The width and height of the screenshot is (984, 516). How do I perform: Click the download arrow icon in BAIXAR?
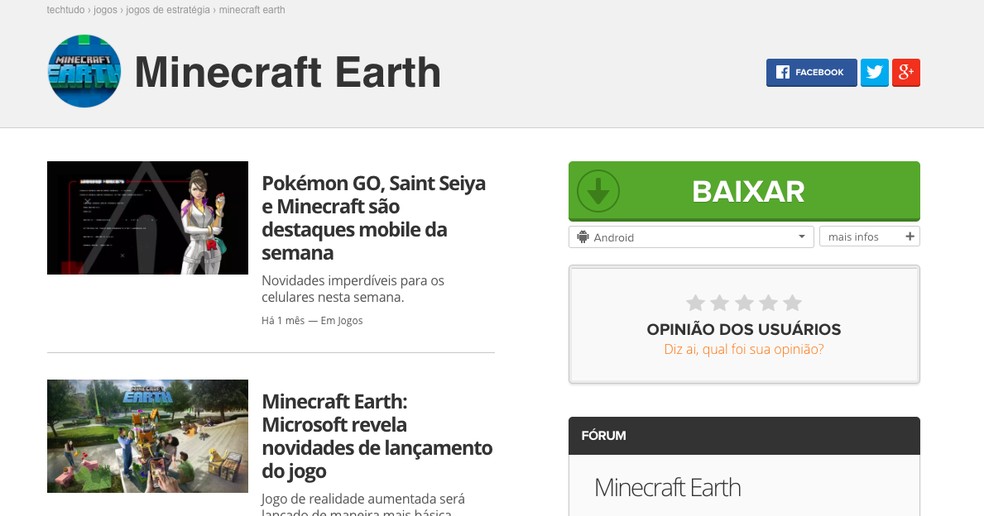(598, 191)
